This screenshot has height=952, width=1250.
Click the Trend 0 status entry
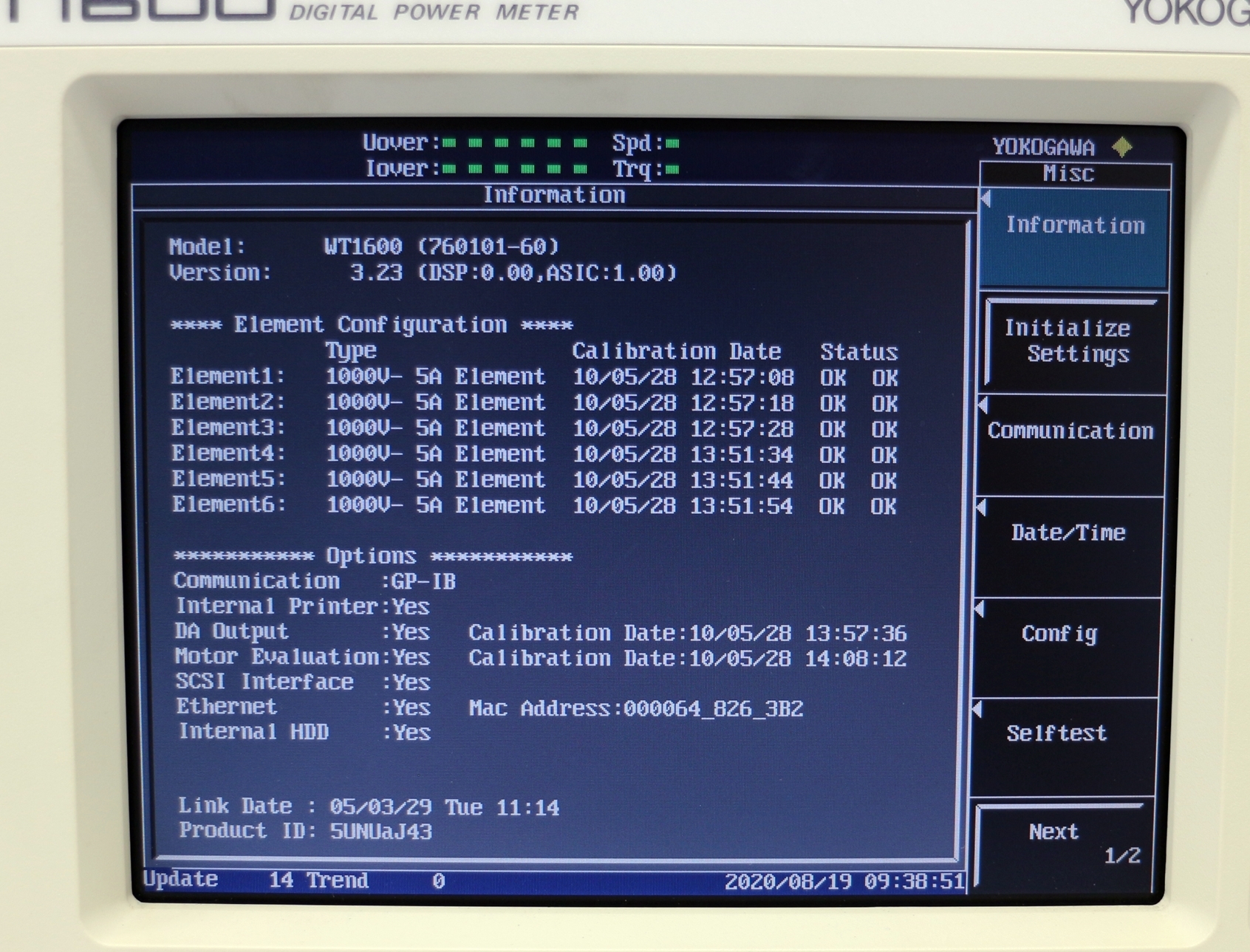tap(375, 881)
